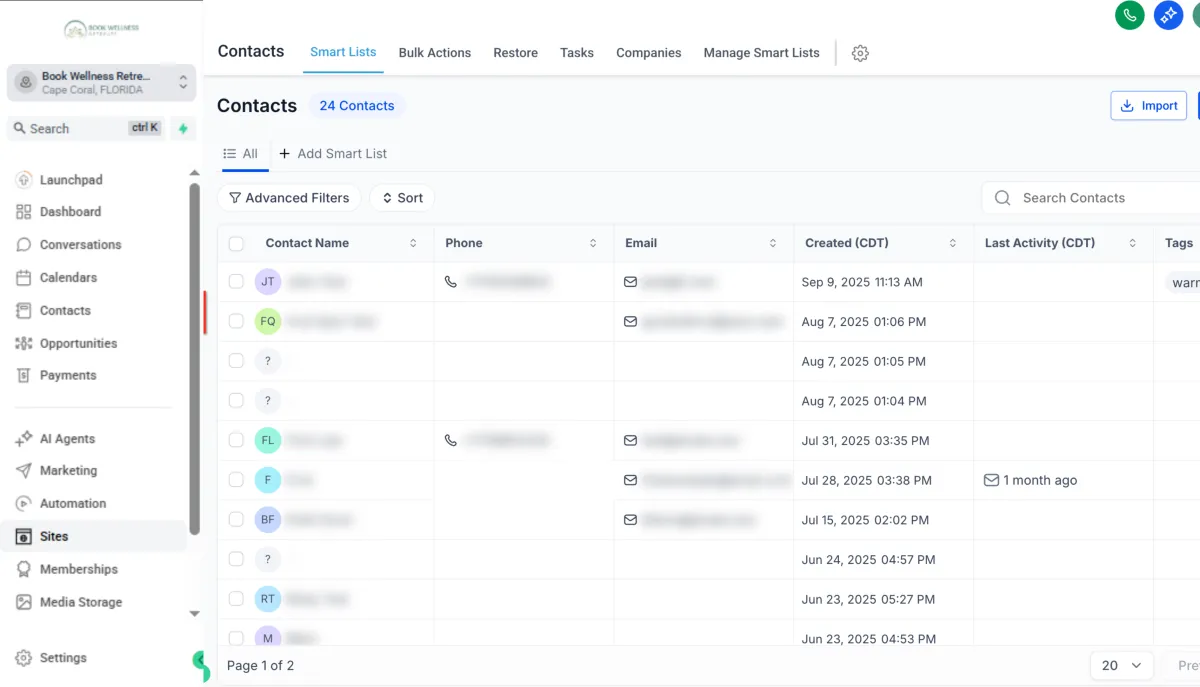
Task: Check the checkbox for Aug 7 01:04 PM row
Action: (236, 400)
